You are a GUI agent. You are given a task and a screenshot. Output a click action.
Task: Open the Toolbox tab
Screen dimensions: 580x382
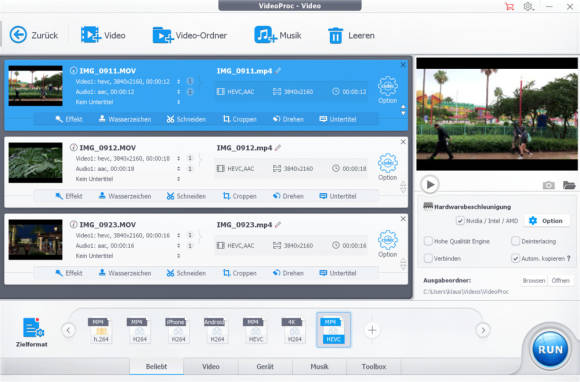click(x=374, y=366)
